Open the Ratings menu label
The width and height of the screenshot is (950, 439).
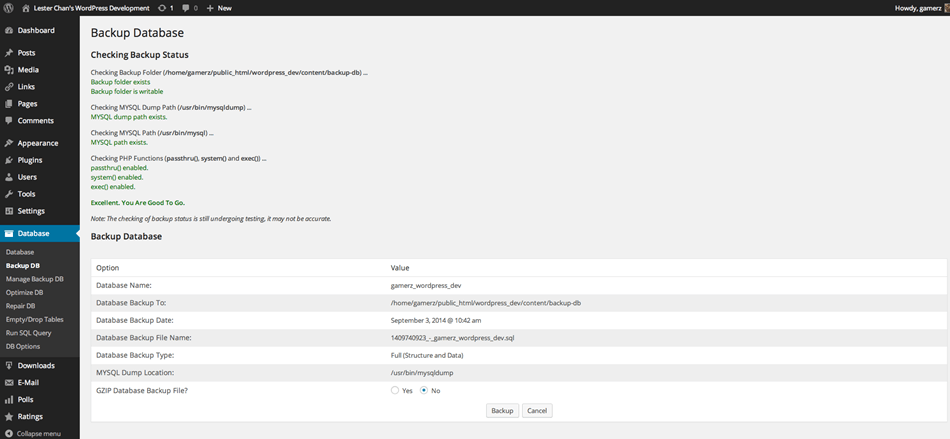pos(30,417)
